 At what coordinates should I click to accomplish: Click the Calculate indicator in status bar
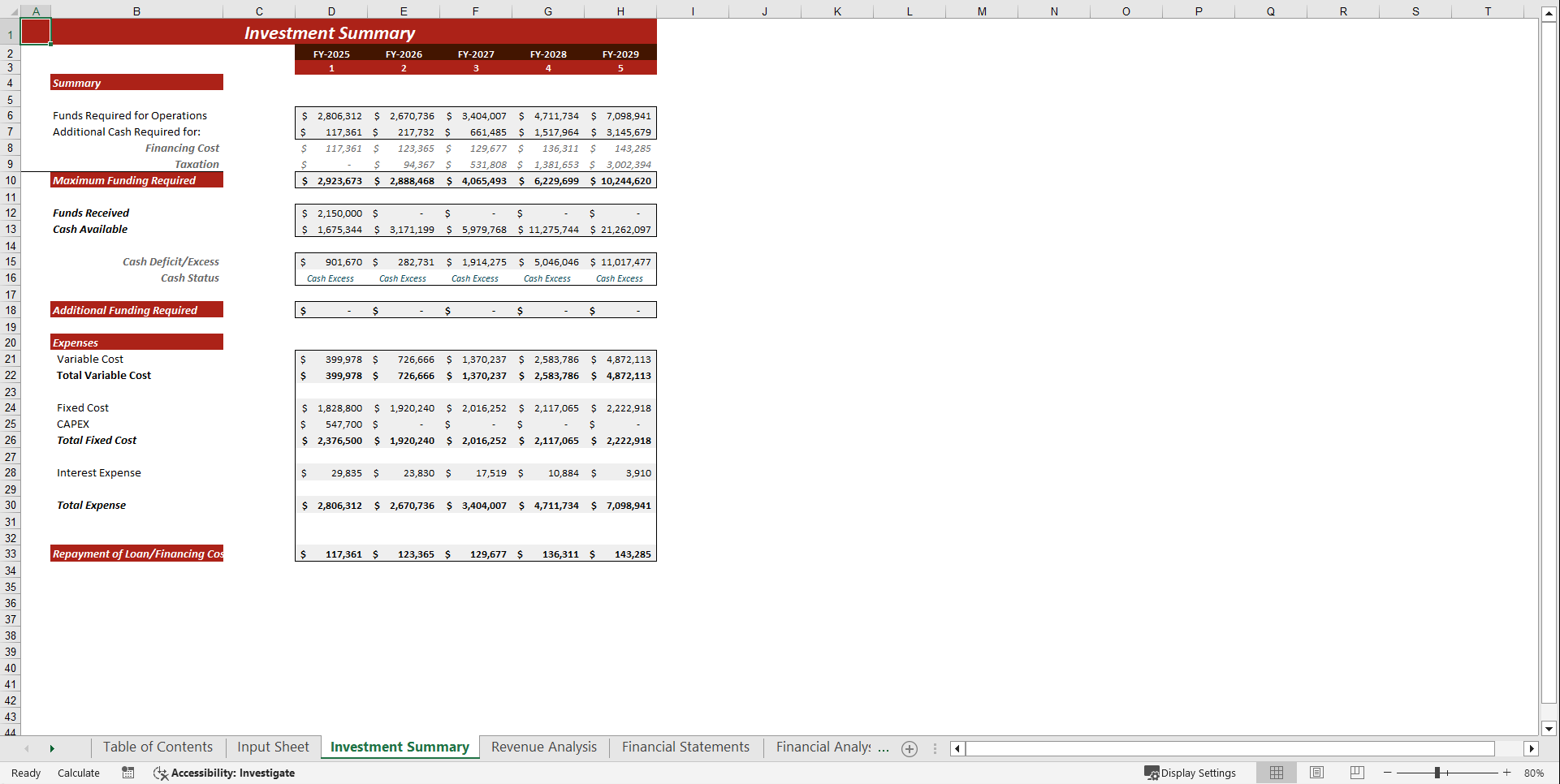[x=78, y=773]
